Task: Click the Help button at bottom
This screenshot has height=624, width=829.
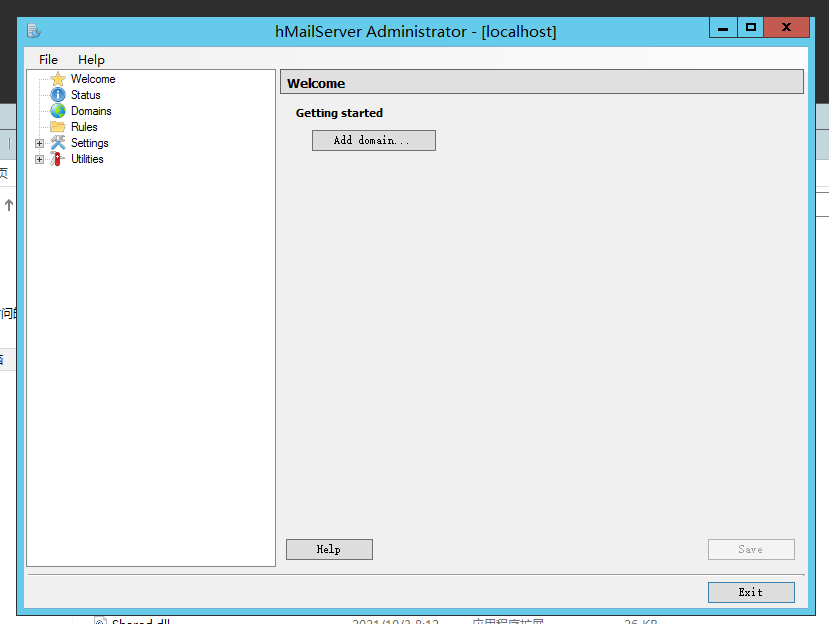Action: click(329, 549)
